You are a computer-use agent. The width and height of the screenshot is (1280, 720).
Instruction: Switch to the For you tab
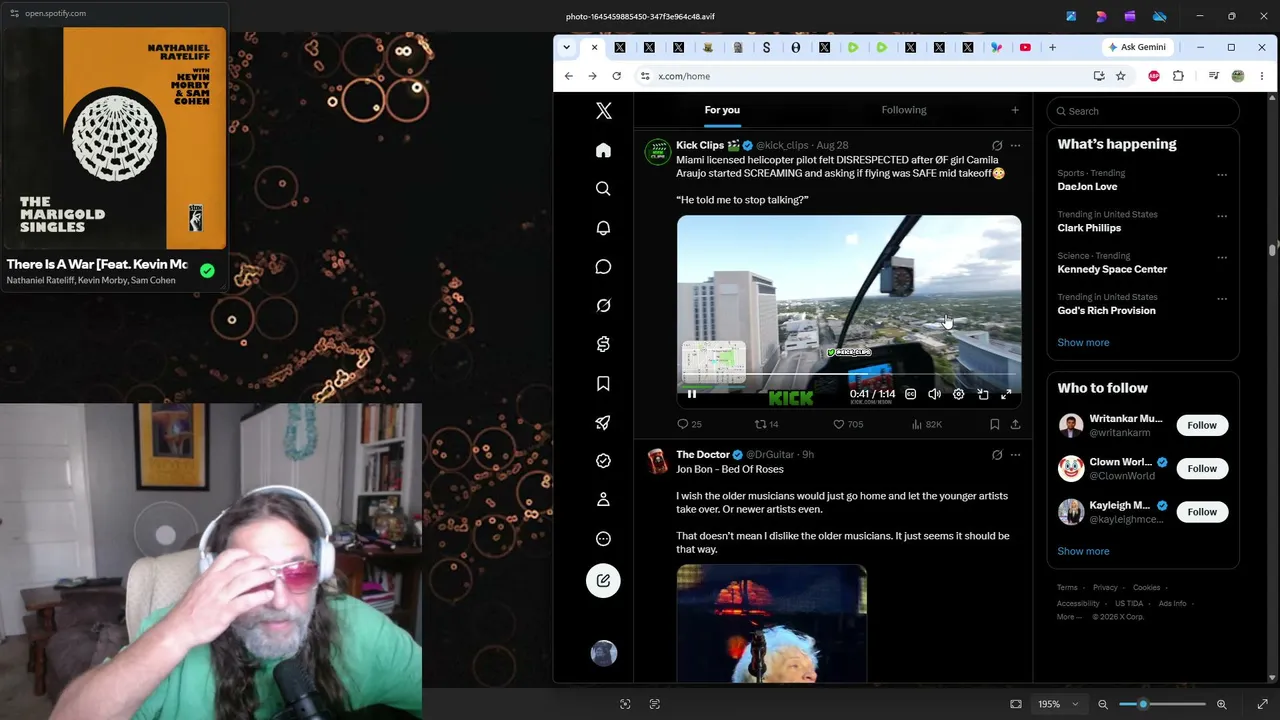[722, 110]
